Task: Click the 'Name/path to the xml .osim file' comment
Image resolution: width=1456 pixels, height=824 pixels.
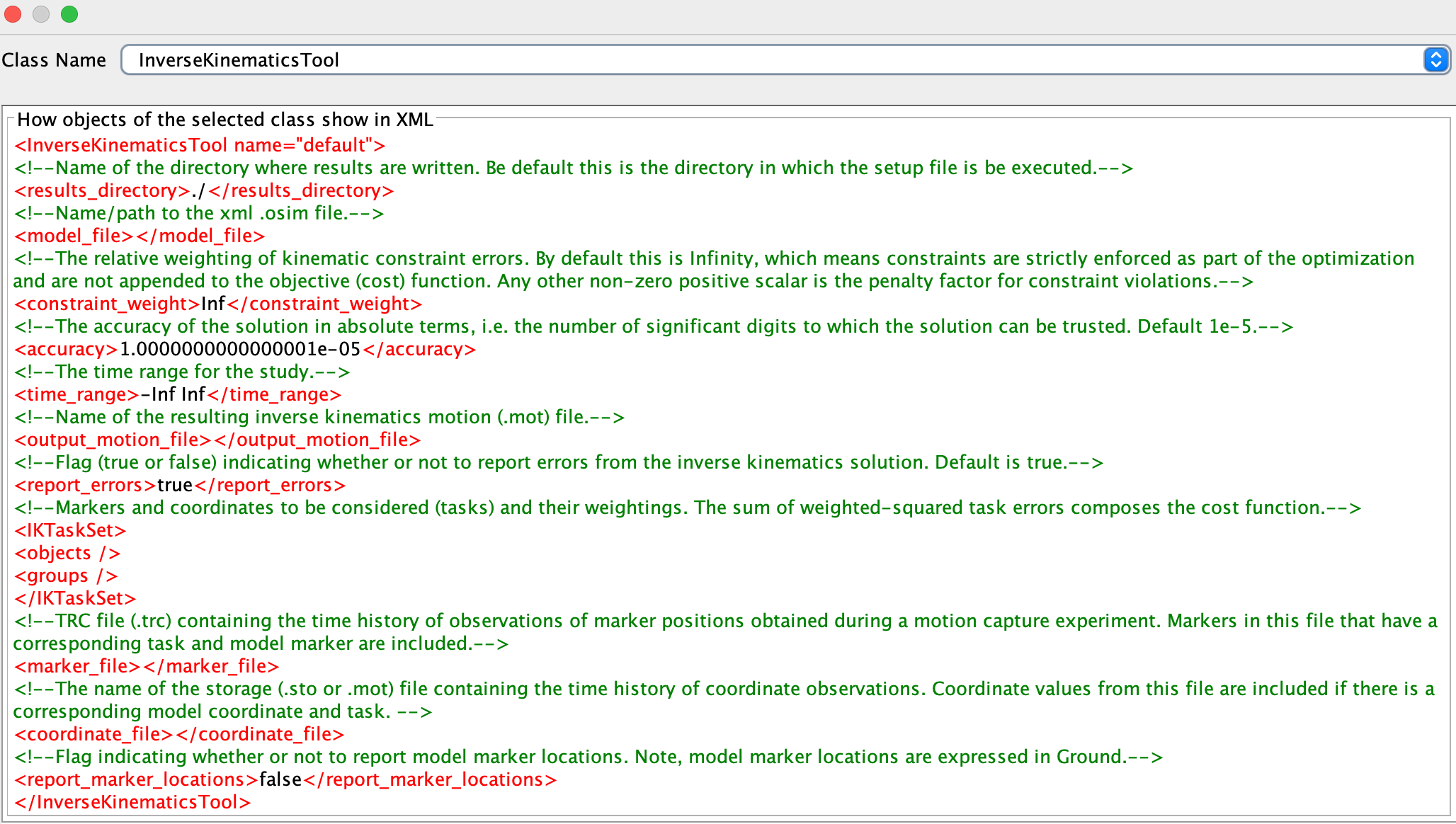Action: [199, 213]
